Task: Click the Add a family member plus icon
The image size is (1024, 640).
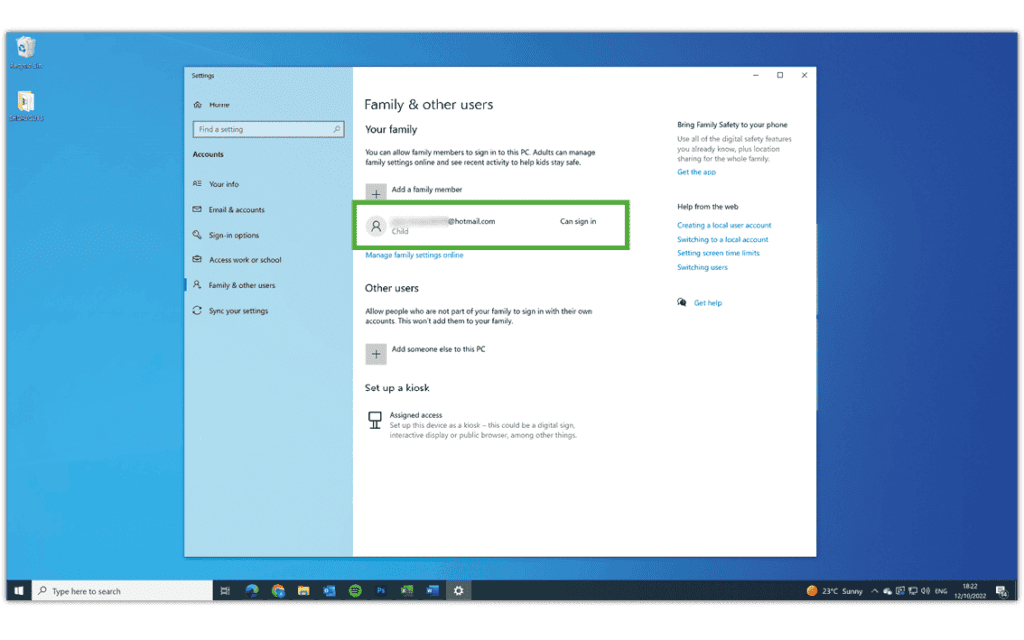Action: [x=376, y=192]
